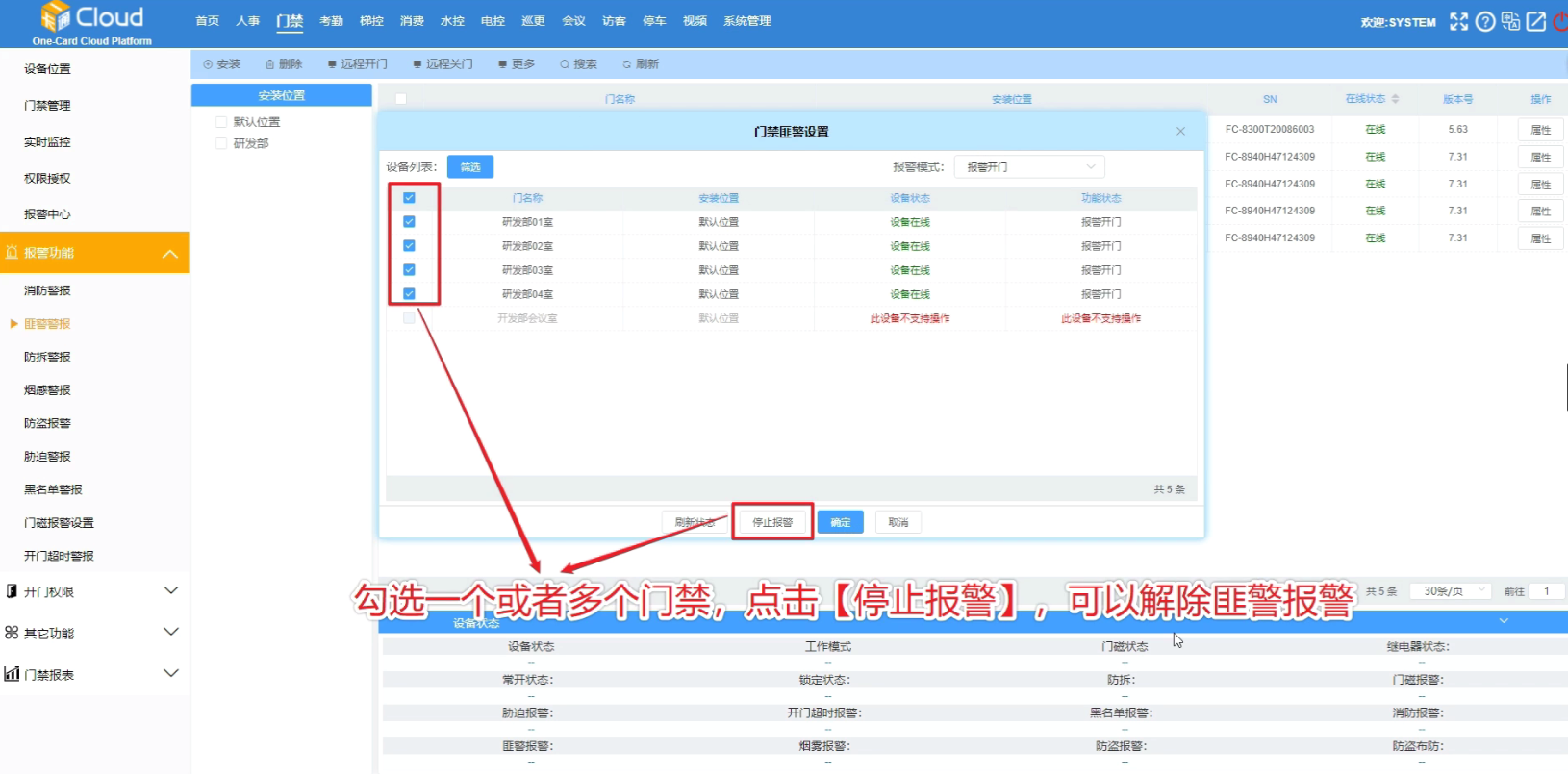1568x774 pixels.
Task: Select 权限授权 in sidebar
Action: [47, 179]
